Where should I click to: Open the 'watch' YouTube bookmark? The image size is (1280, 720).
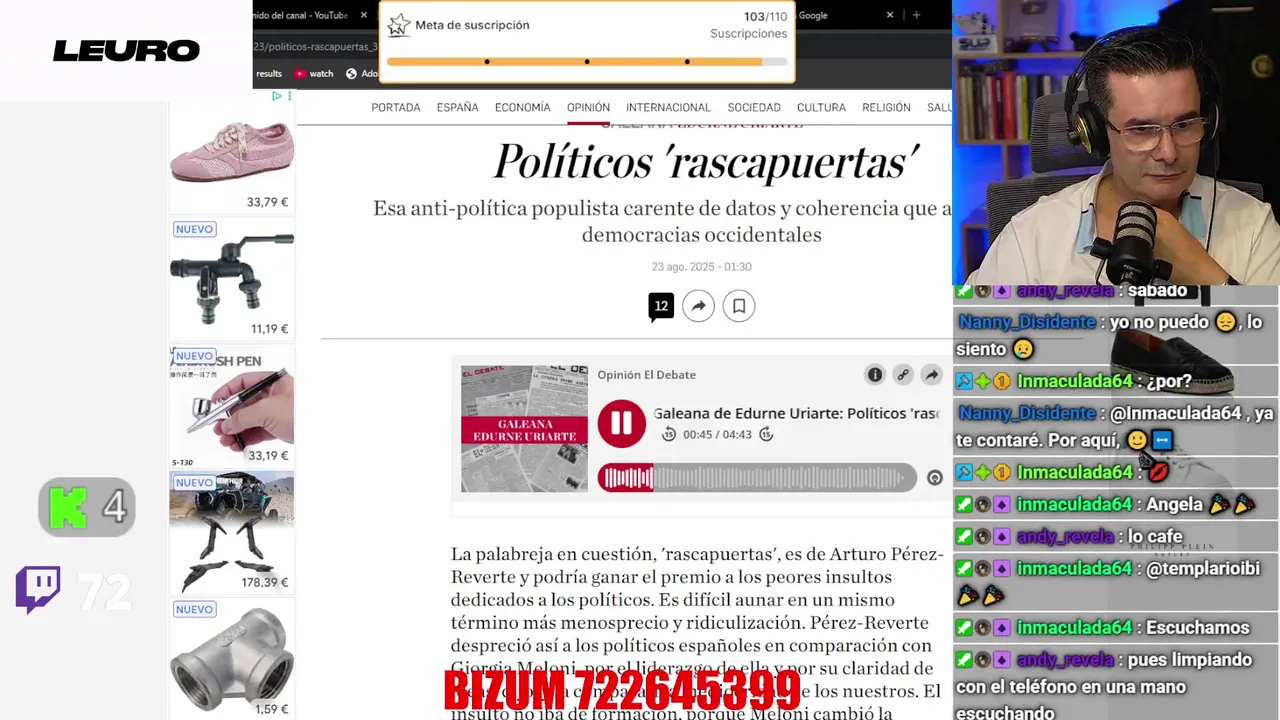click(x=313, y=73)
